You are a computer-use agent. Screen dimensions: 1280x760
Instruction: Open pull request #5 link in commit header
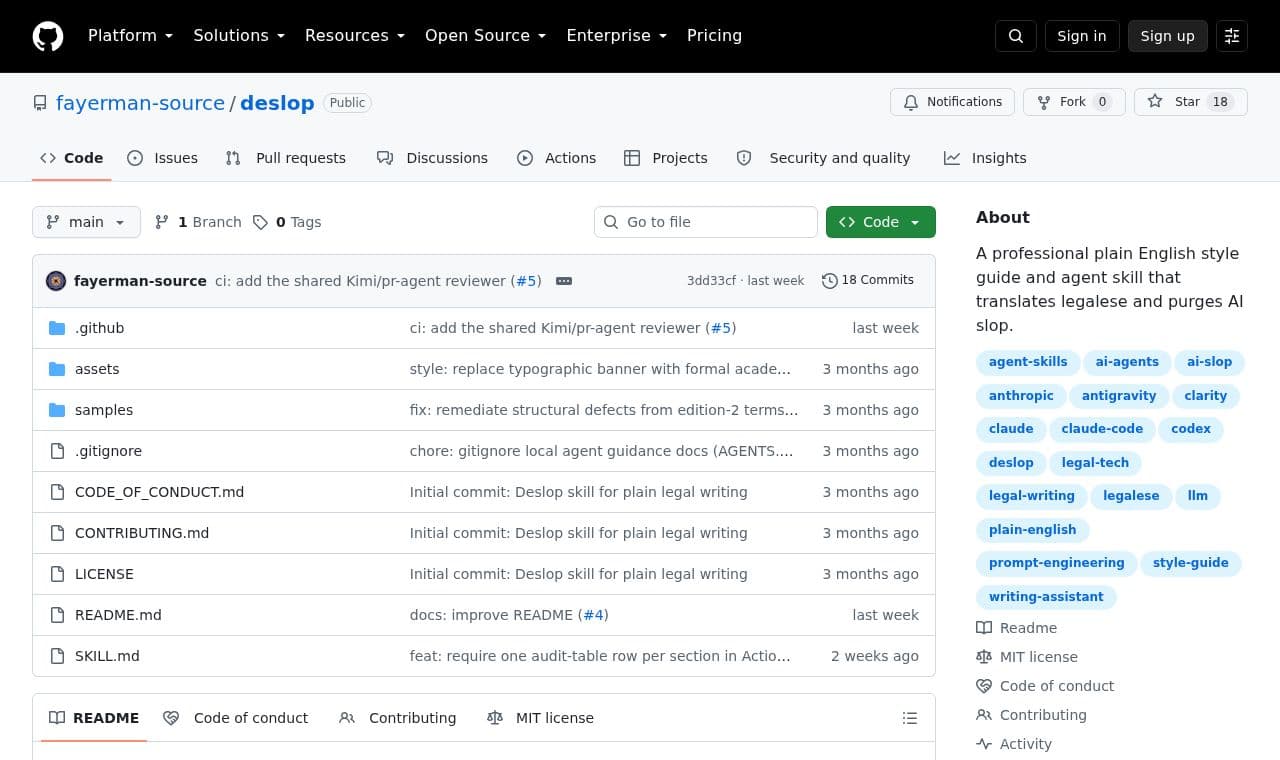click(x=526, y=281)
